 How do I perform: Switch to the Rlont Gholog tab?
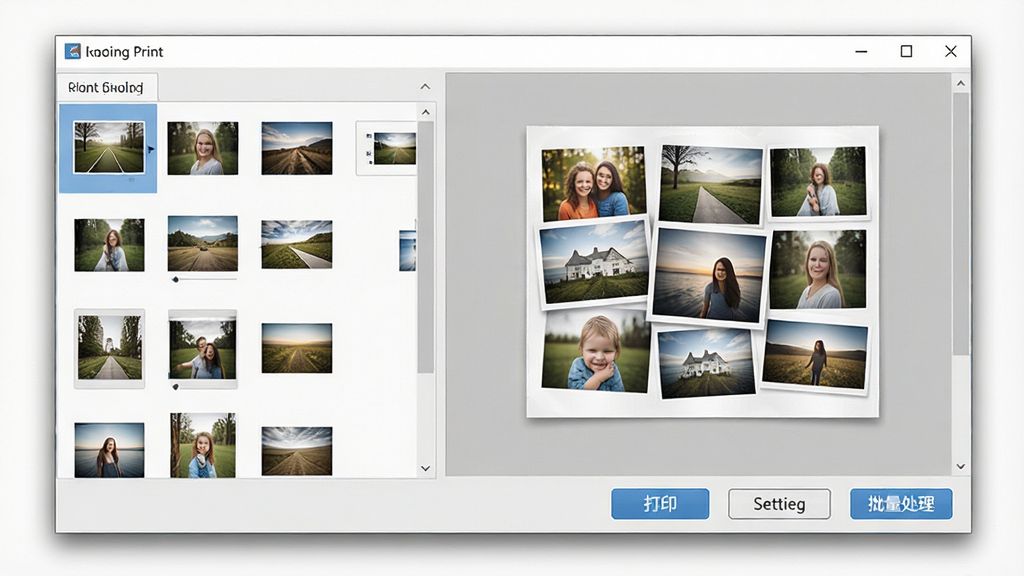click(106, 88)
